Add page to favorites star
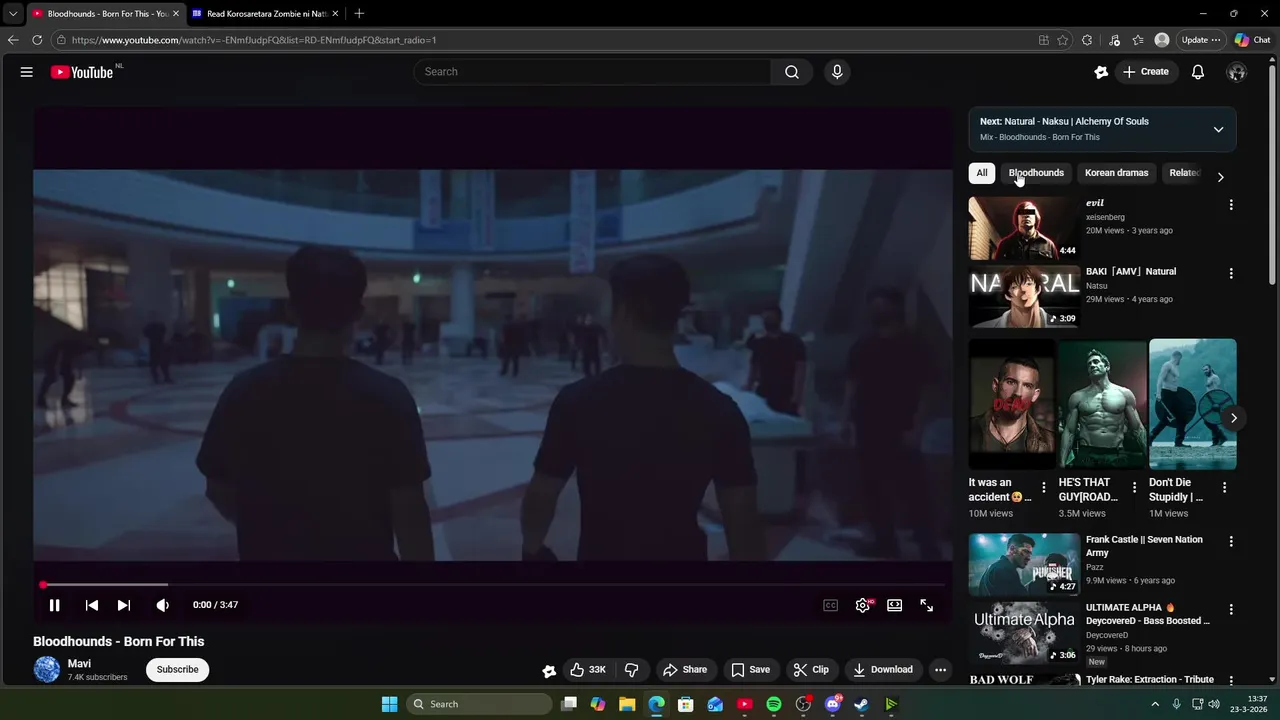This screenshot has height=720, width=1280. coord(1063,40)
